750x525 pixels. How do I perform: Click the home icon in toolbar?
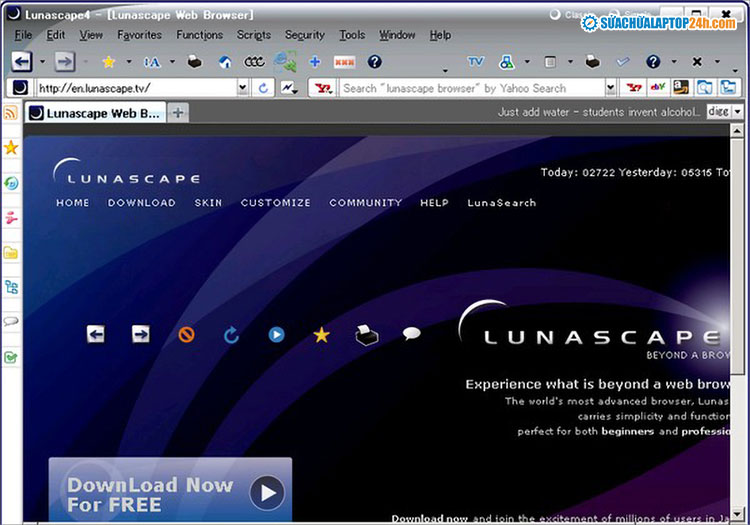pyautogui.click(x=225, y=62)
